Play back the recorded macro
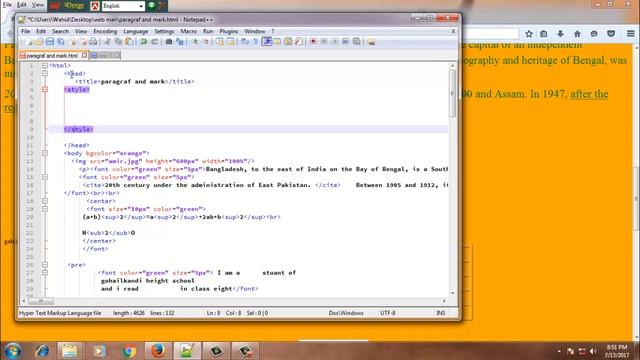 [334, 42]
